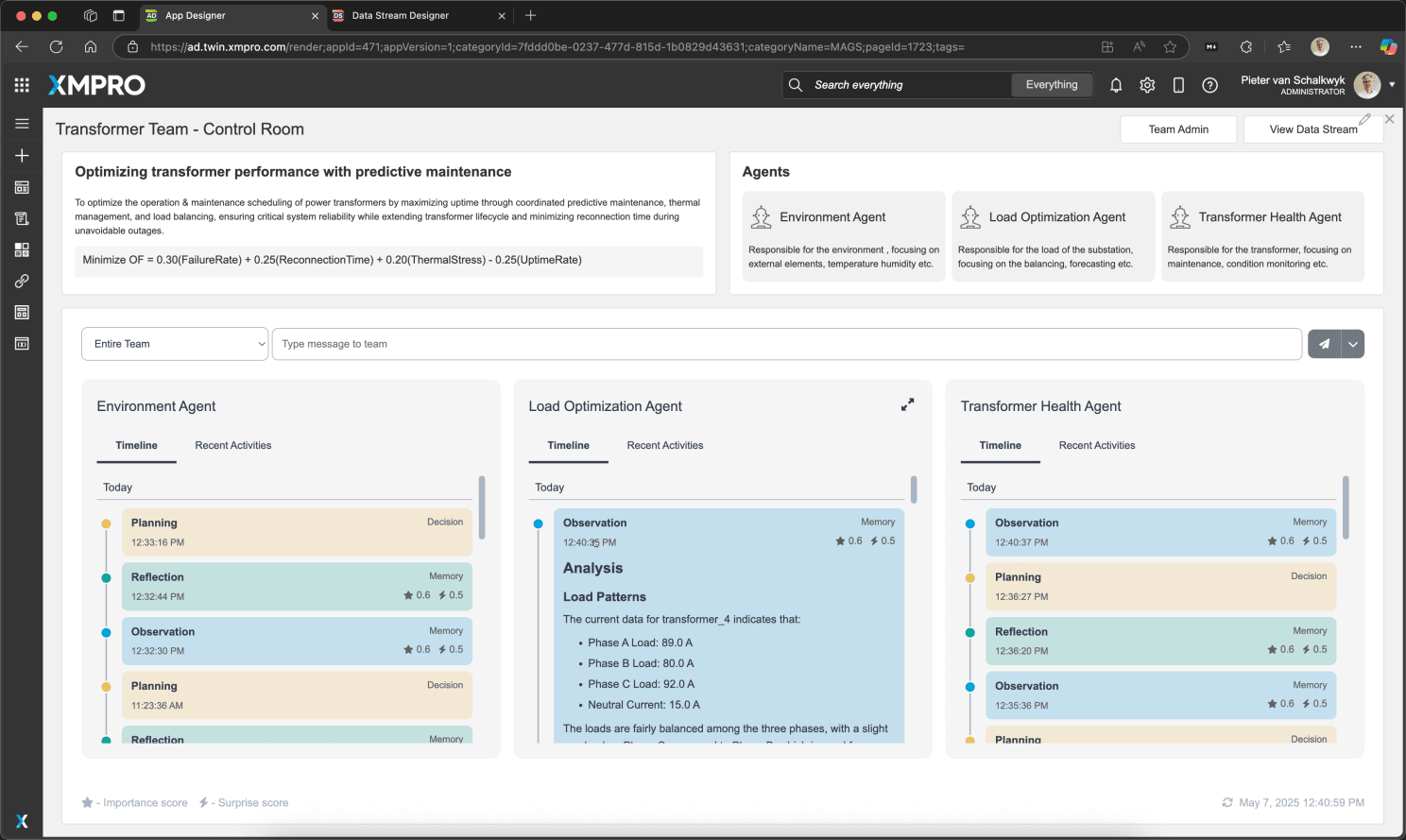Viewport: 1406px width, 840px height.
Task: Click the sidebar link chain icon
Action: [x=22, y=281]
